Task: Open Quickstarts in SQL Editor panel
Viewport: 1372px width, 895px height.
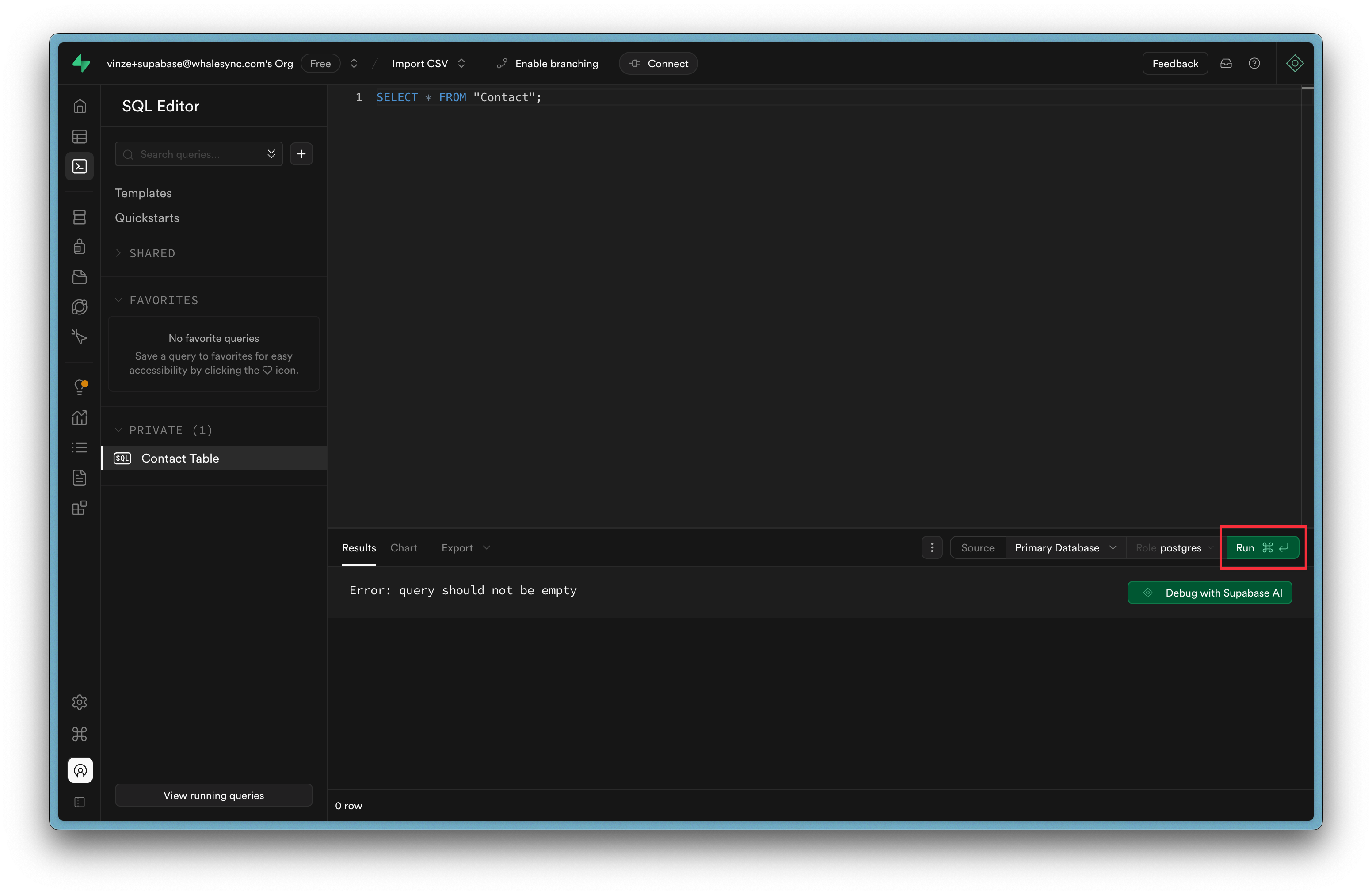Action: point(147,218)
